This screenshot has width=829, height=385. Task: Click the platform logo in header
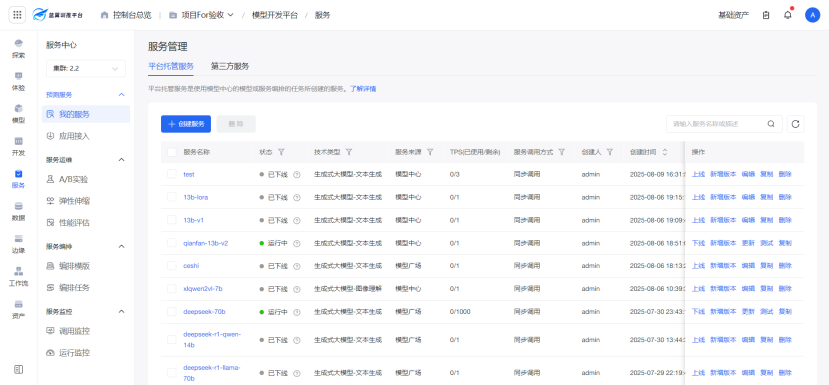(58, 15)
